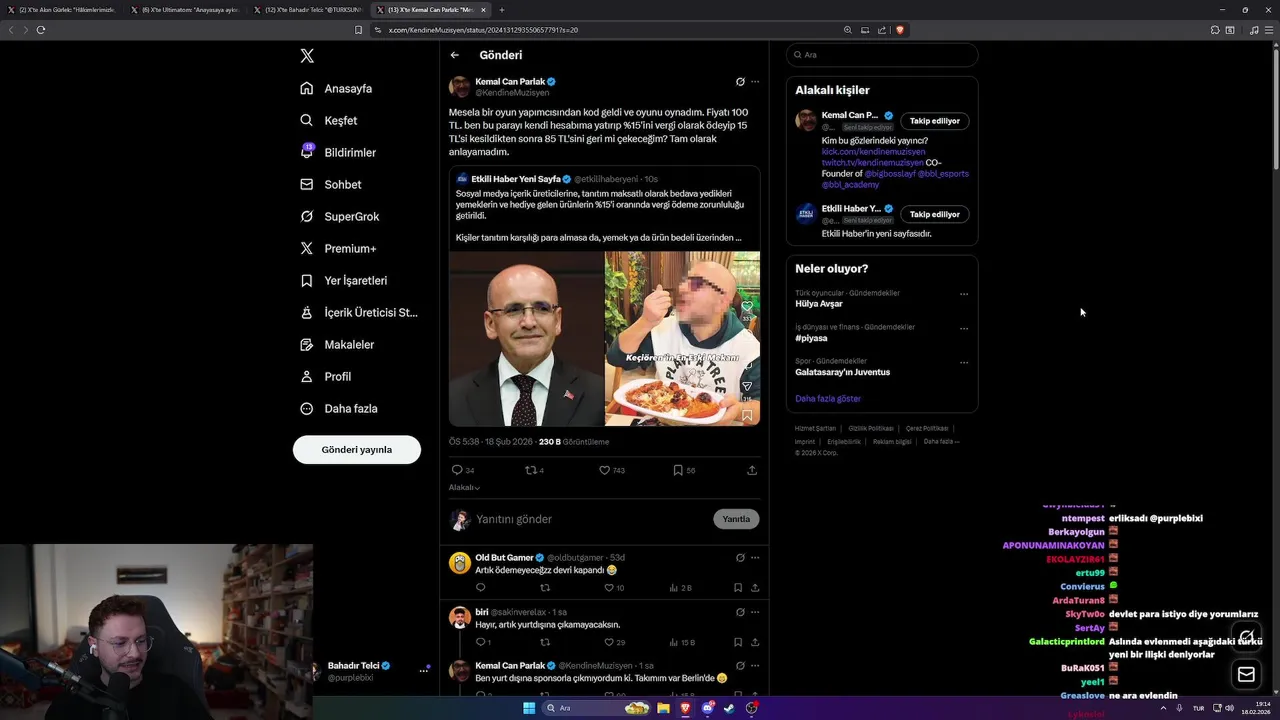Screen dimensions: 1280x720
Task: Toggle Takip ediliyor for Etkili Haber
Action: (934, 214)
